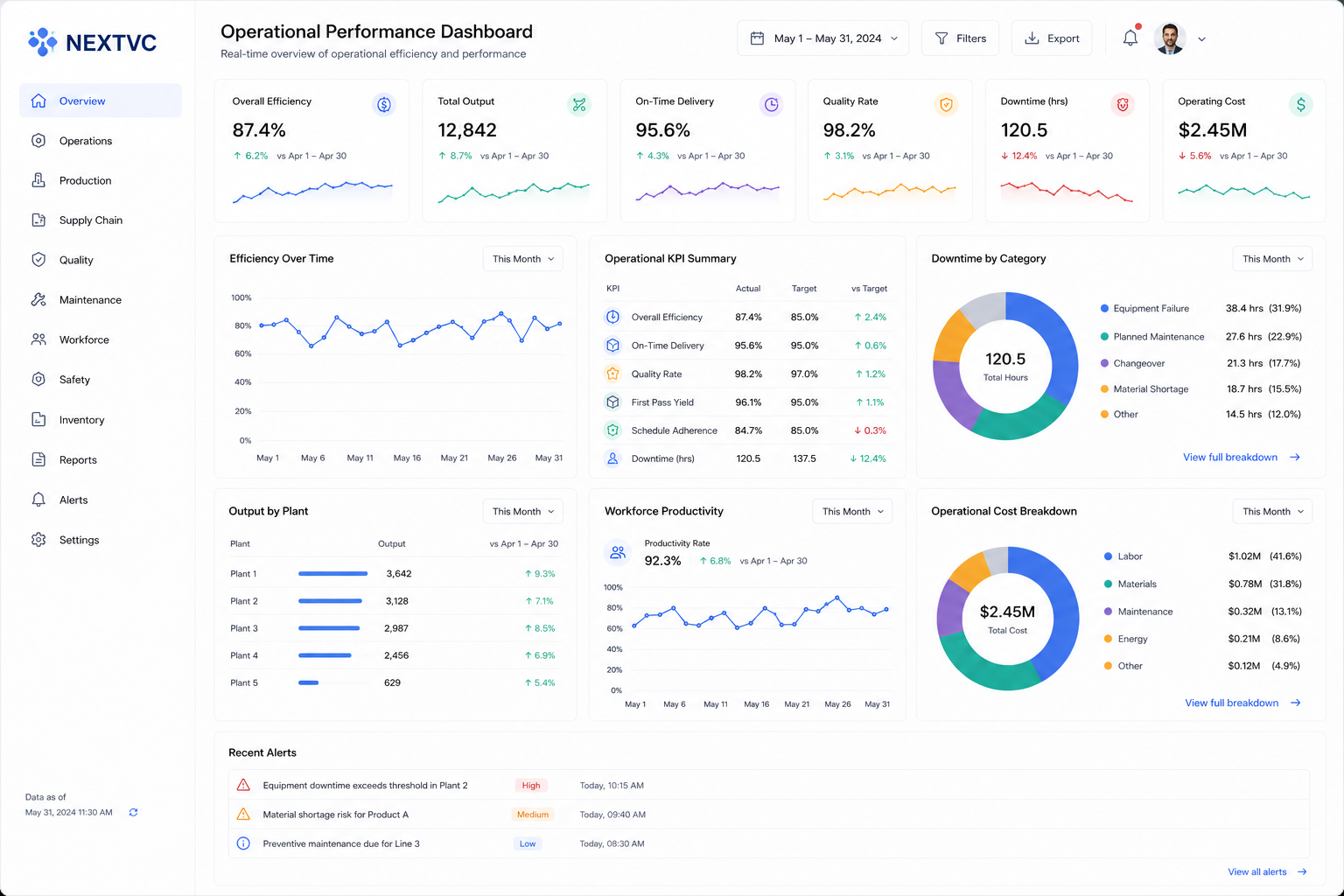
Task: Click the Quality Rate KPI row icon
Action: coord(612,374)
